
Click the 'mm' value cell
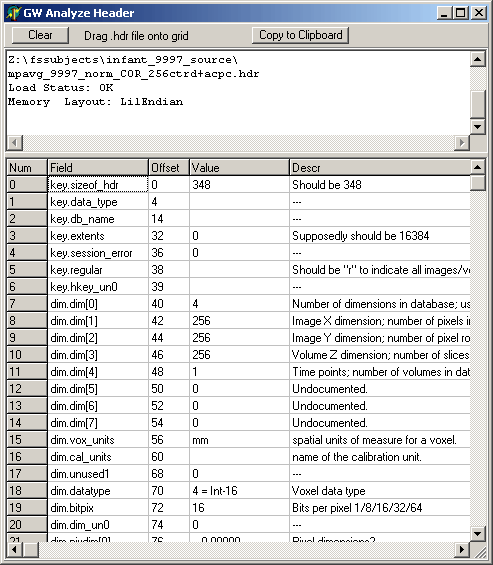[x=239, y=440]
